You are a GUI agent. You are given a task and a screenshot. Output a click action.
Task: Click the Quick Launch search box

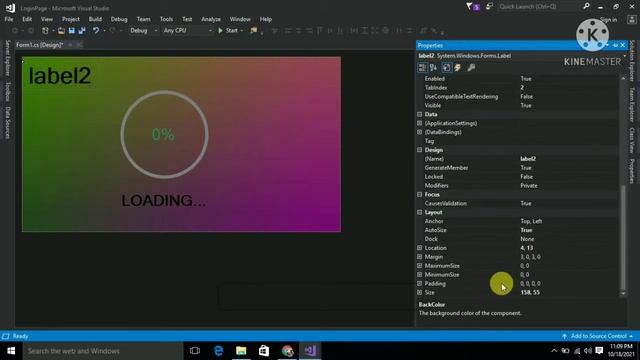(x=539, y=7)
